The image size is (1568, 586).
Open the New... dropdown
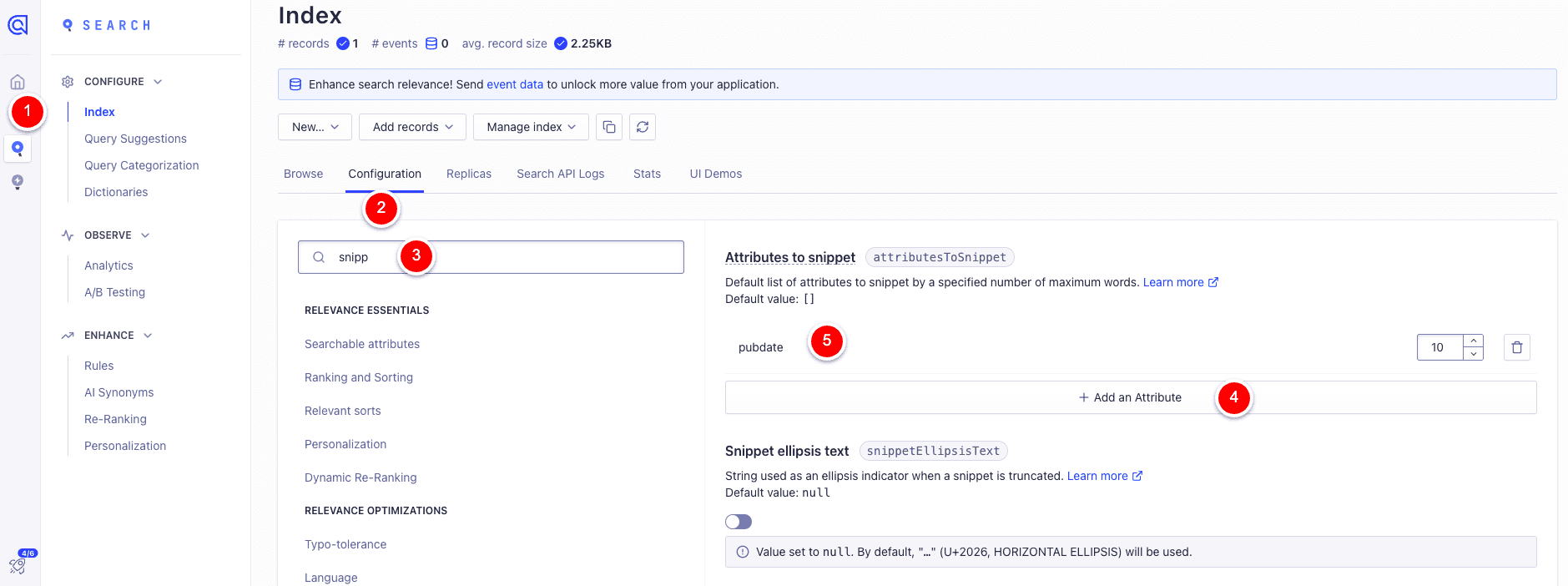coord(315,127)
